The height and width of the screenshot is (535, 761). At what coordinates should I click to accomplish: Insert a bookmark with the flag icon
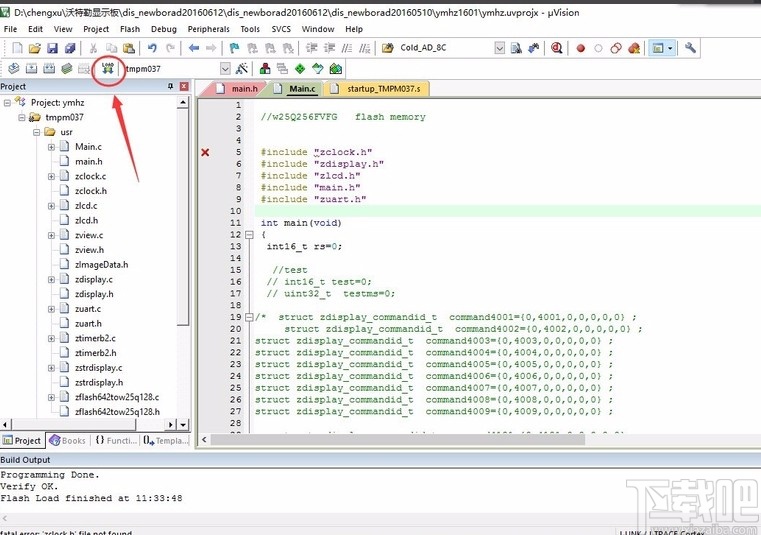click(x=234, y=48)
